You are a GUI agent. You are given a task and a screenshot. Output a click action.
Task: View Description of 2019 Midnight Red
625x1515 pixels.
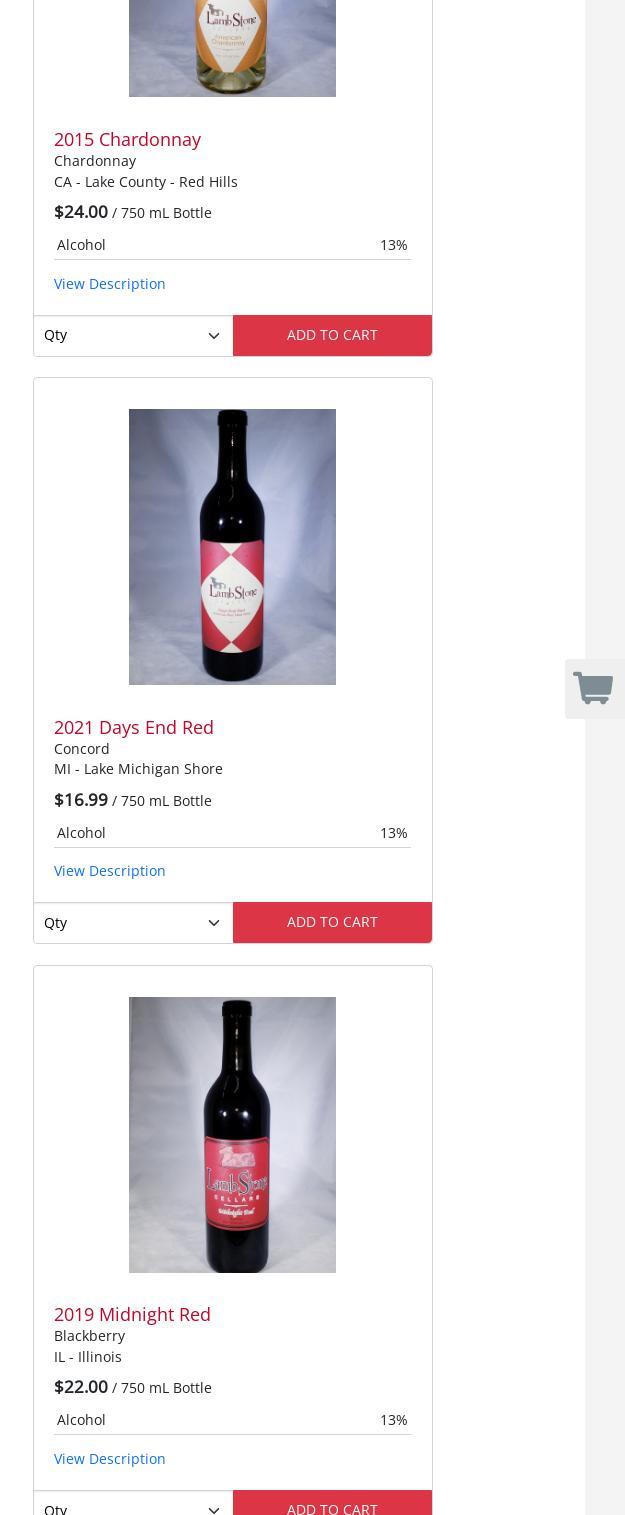point(110,1459)
